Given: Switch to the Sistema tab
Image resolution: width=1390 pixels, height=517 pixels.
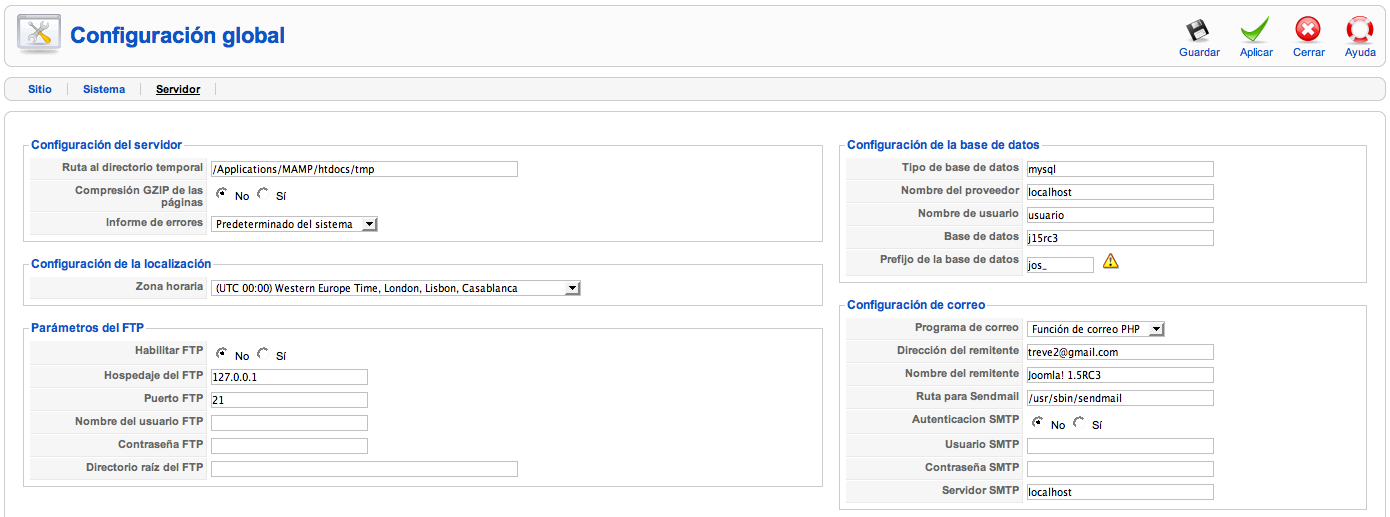Looking at the screenshot, I should pyautogui.click(x=104, y=89).
